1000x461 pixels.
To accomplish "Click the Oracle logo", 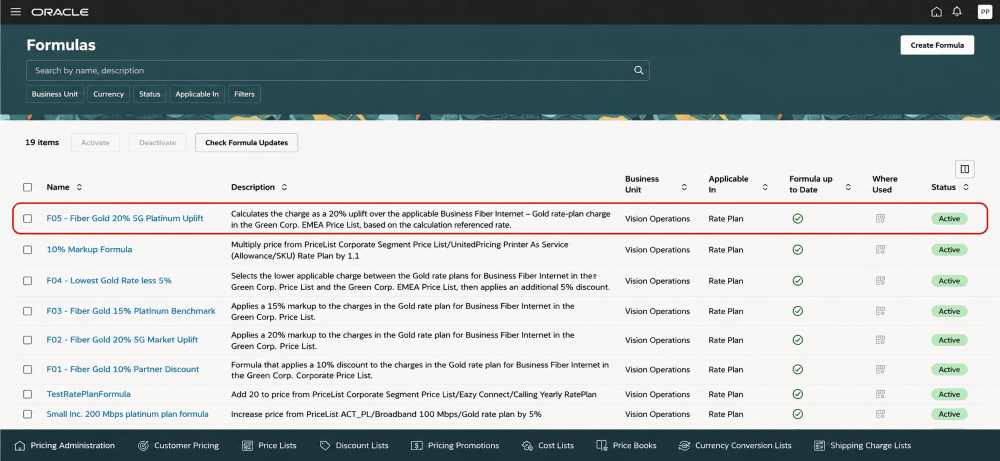I will [60, 12].
